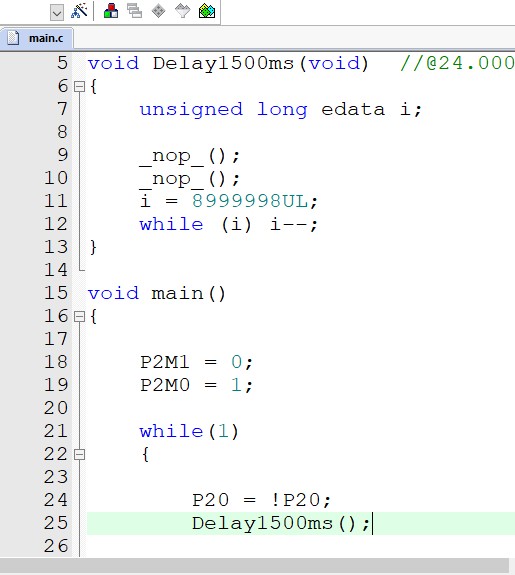515x575 pixels.
Task: Collapse the while(1) block fold marker
Action: click(x=79, y=454)
